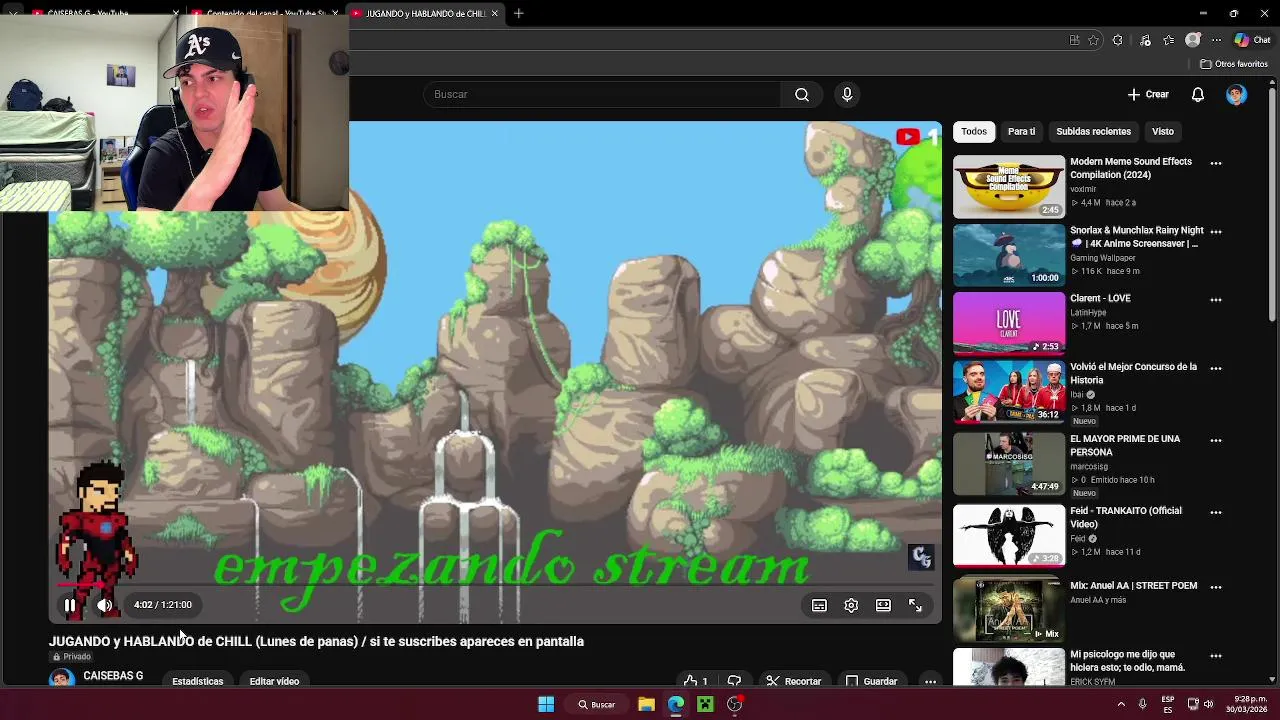Switch to Contenido del canal tab
This screenshot has width=1280, height=720.
point(265,13)
